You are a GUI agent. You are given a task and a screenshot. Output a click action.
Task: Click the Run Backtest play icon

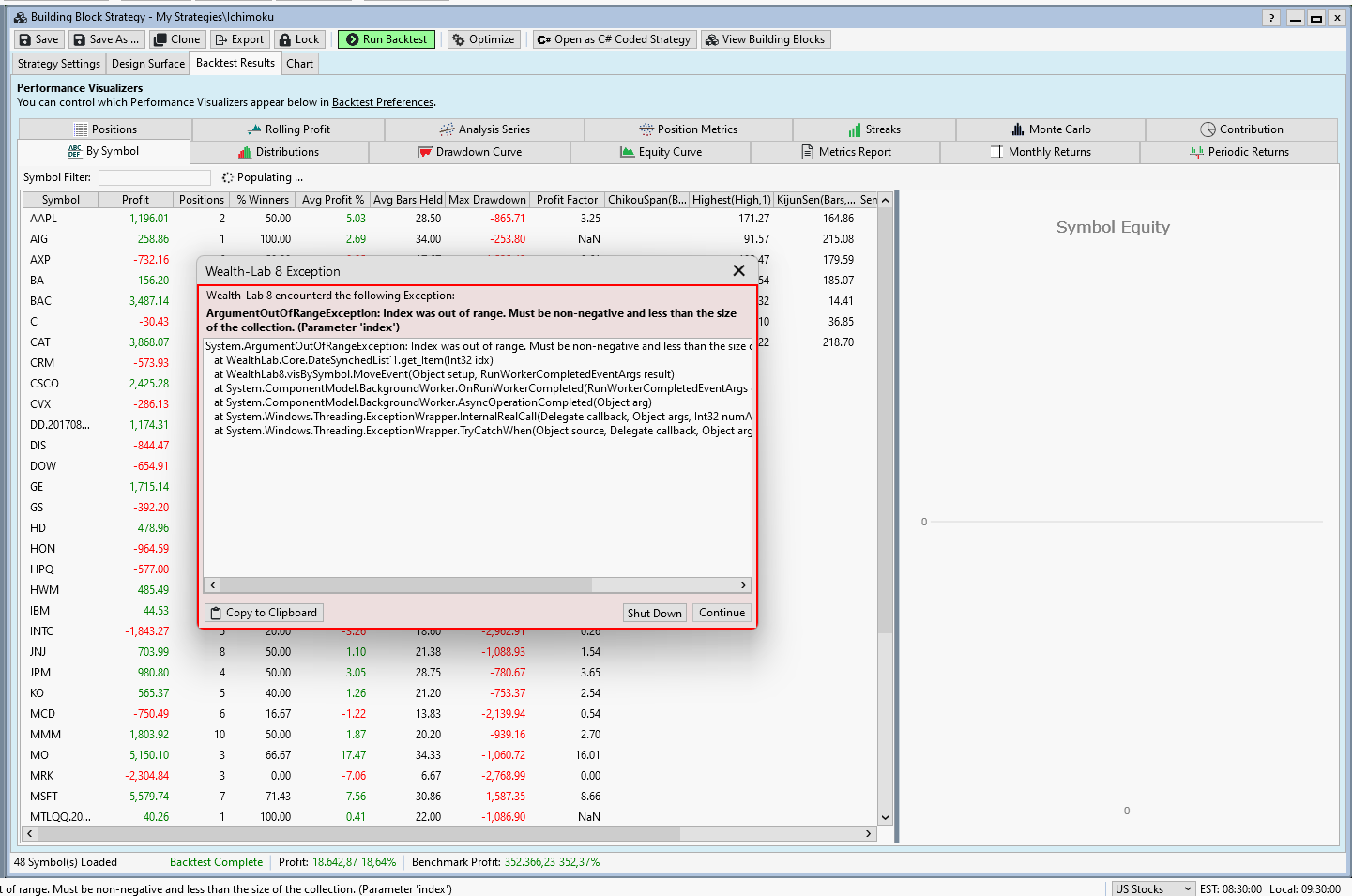[352, 39]
